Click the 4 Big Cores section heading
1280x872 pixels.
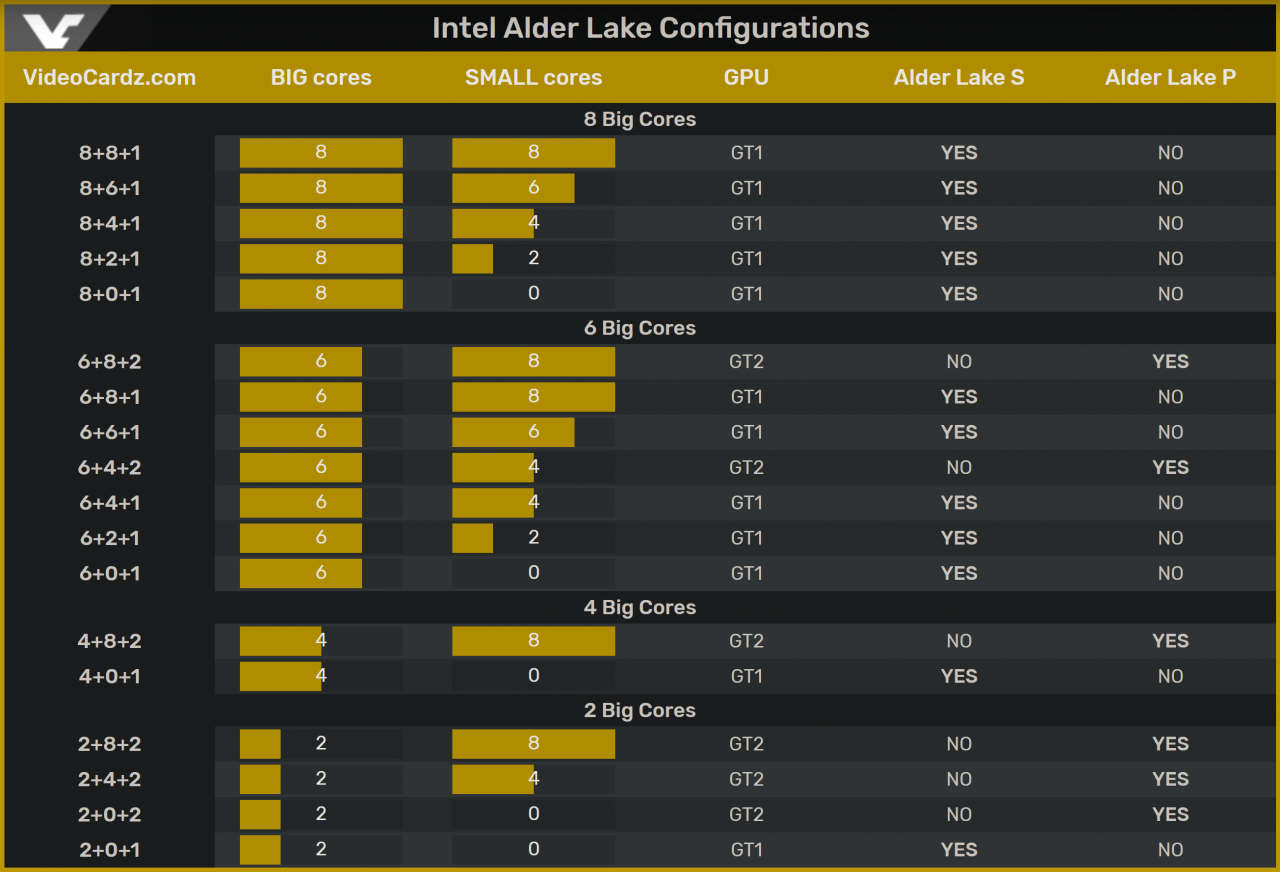pos(640,607)
